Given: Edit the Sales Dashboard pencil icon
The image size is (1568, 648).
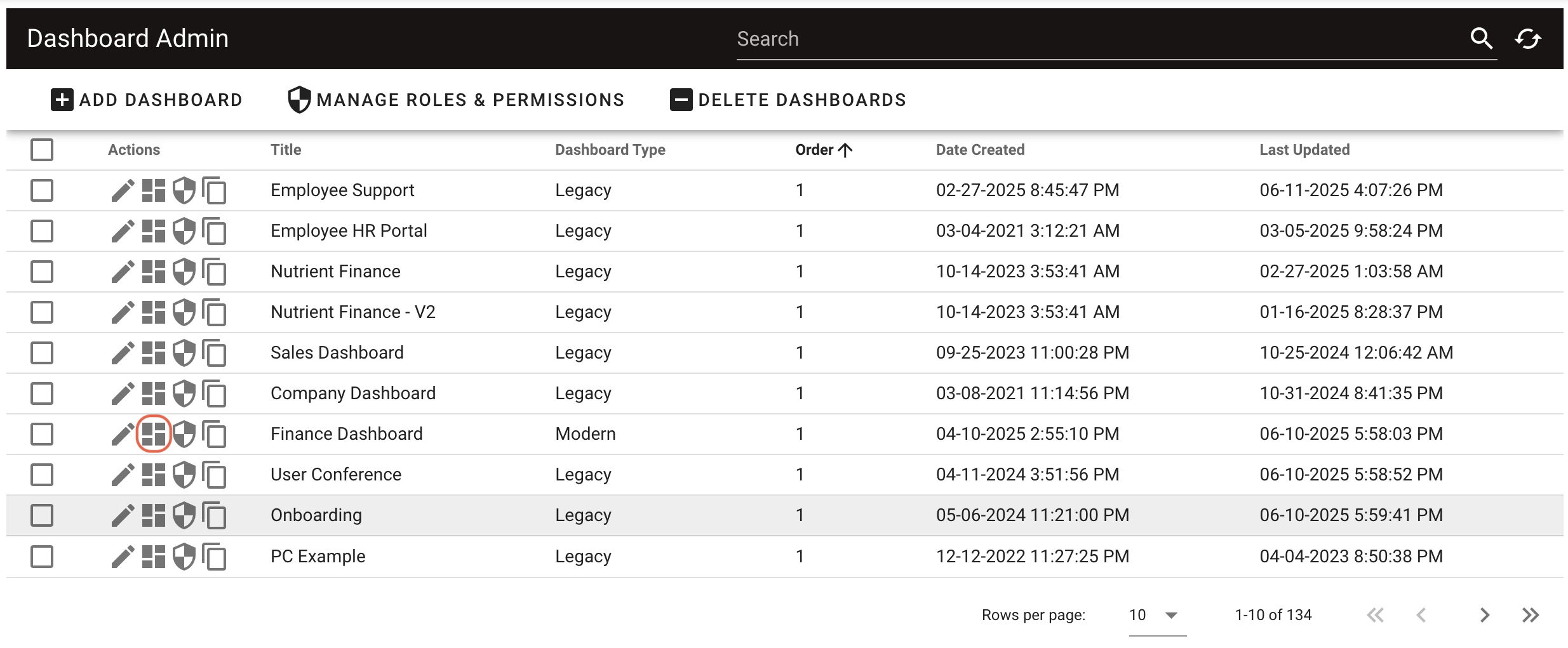Looking at the screenshot, I should (123, 353).
